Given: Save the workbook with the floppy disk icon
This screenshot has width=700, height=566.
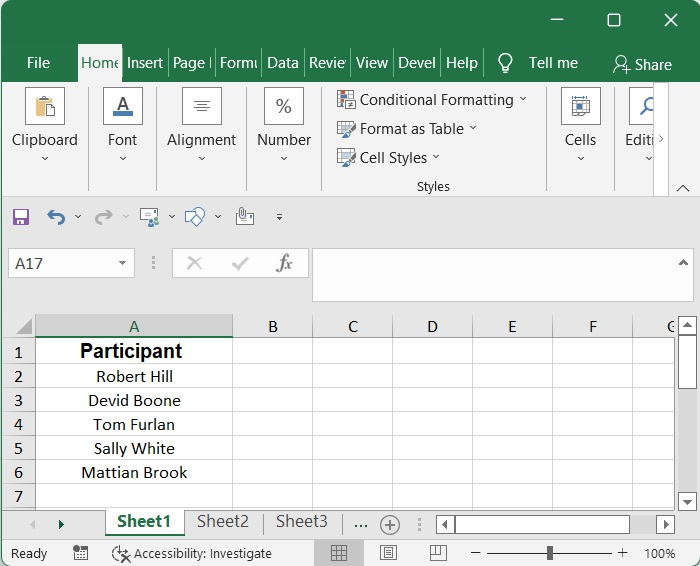Looking at the screenshot, I should pyautogui.click(x=21, y=216).
